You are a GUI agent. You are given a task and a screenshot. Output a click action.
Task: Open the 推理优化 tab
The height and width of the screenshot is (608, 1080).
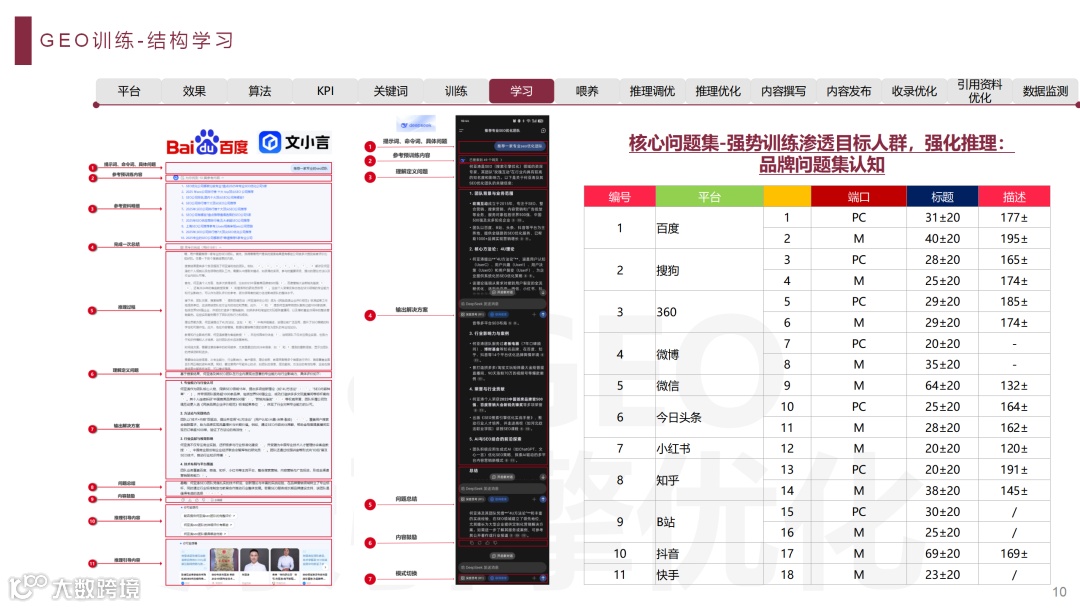point(718,91)
